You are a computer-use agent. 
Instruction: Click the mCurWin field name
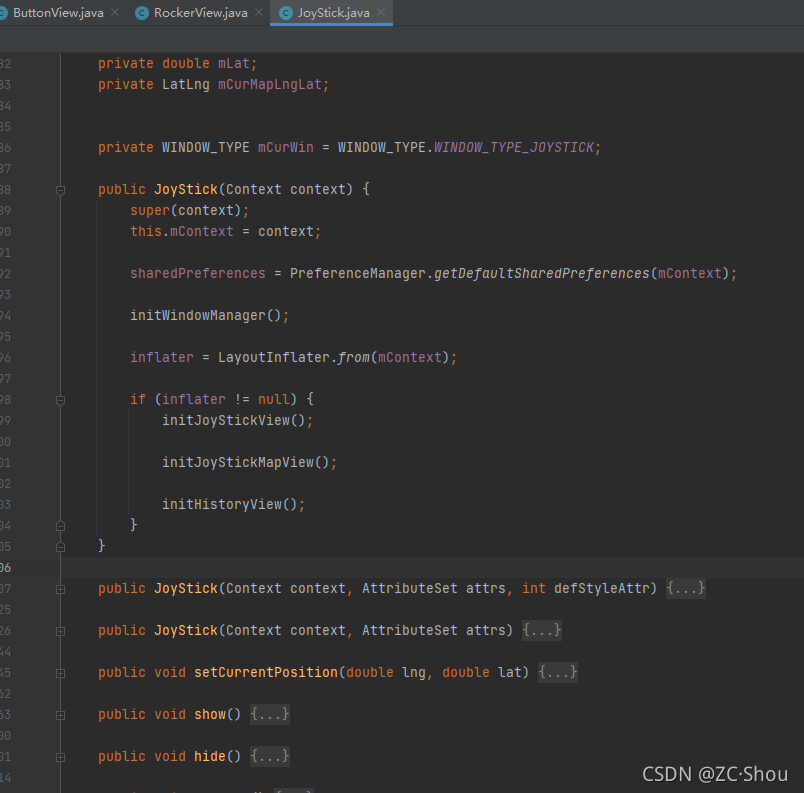[286, 148]
